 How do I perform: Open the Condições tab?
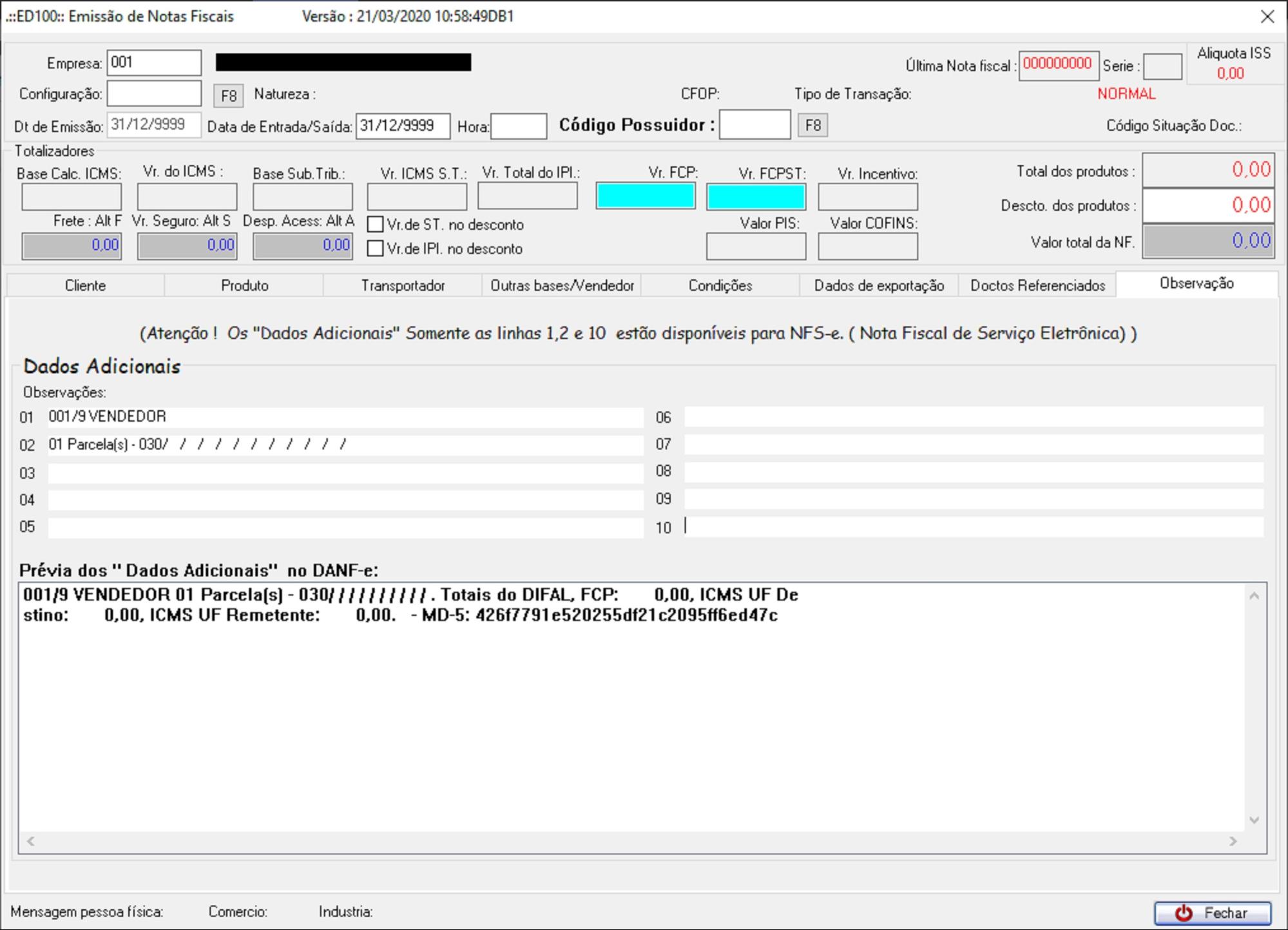coord(720,285)
